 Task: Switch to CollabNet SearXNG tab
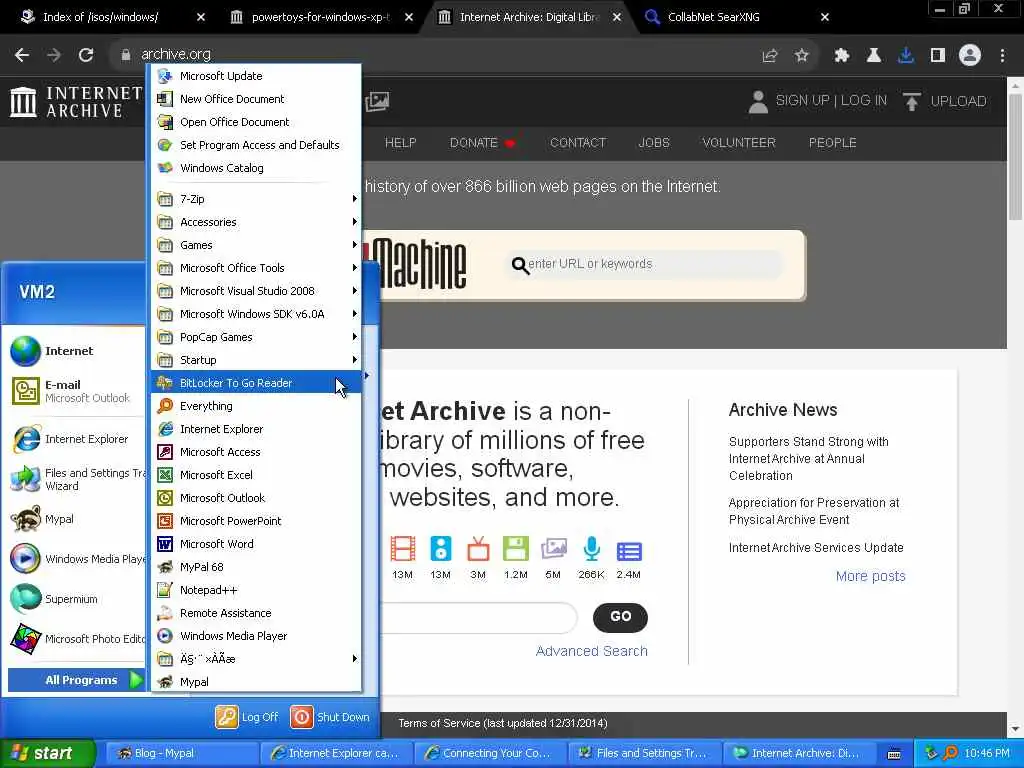(x=713, y=17)
